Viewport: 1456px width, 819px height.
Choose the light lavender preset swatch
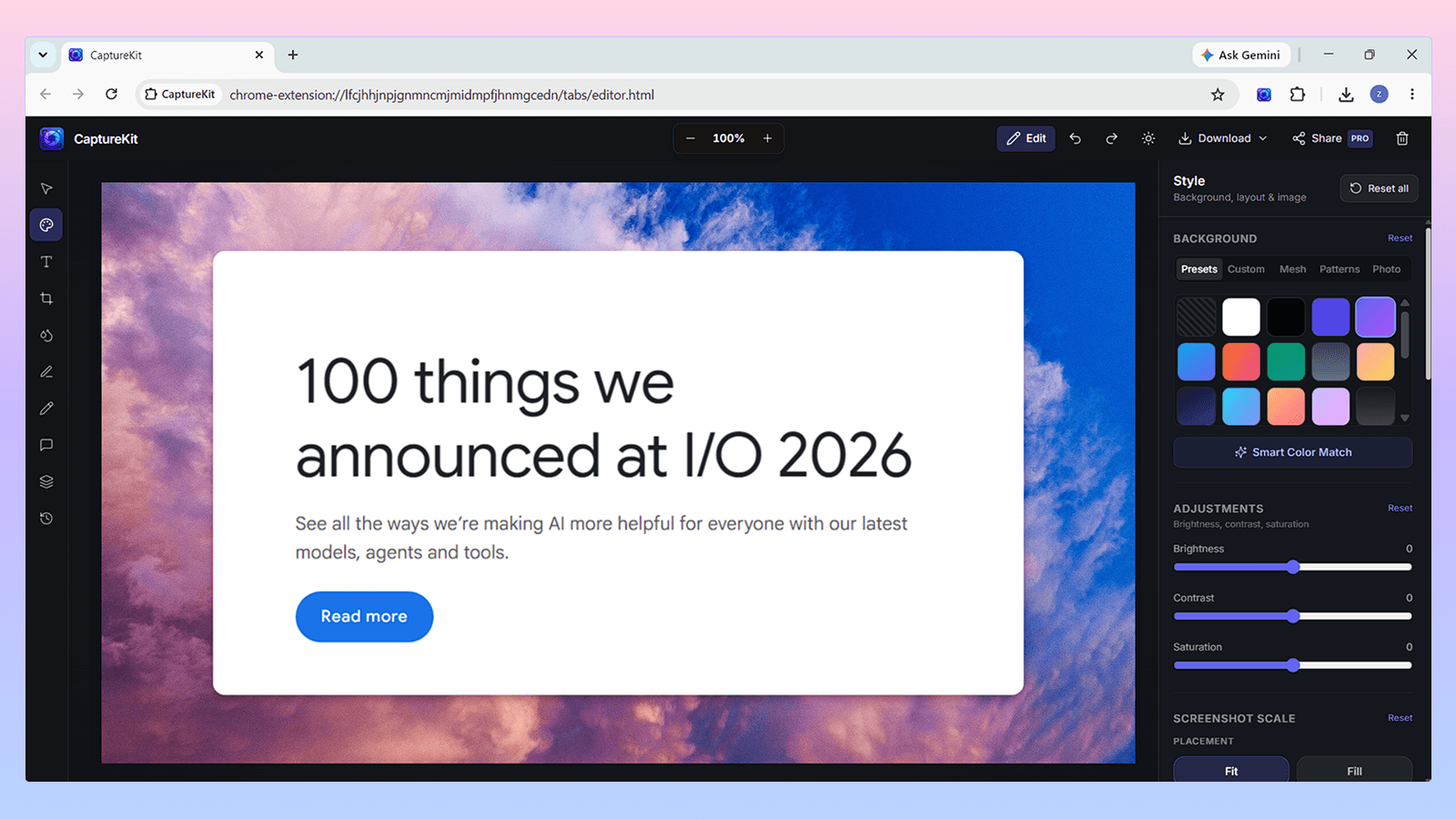tap(1330, 406)
